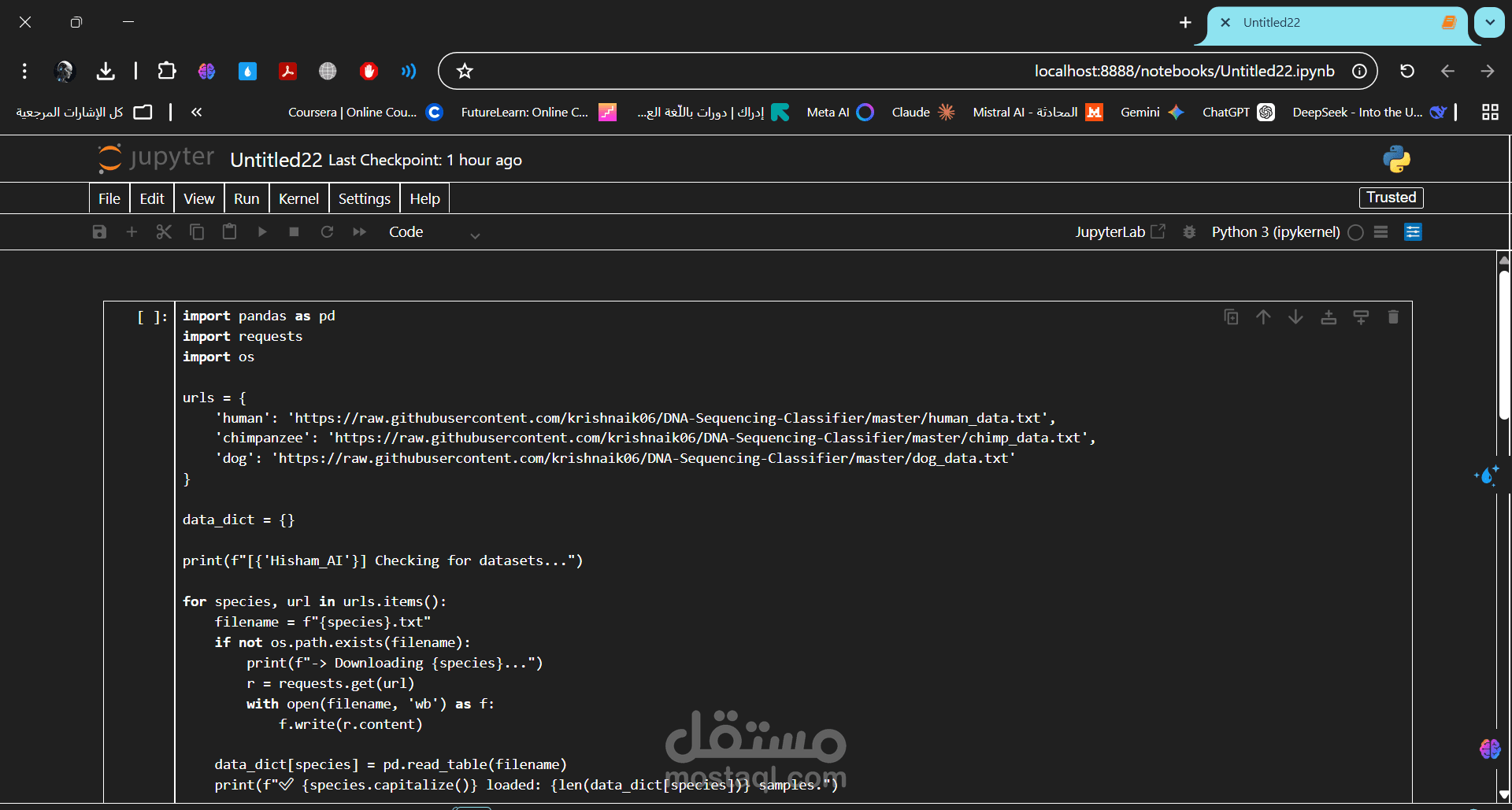Bookmark this page with the star icon
This screenshot has width=1512, height=810.
465,71
